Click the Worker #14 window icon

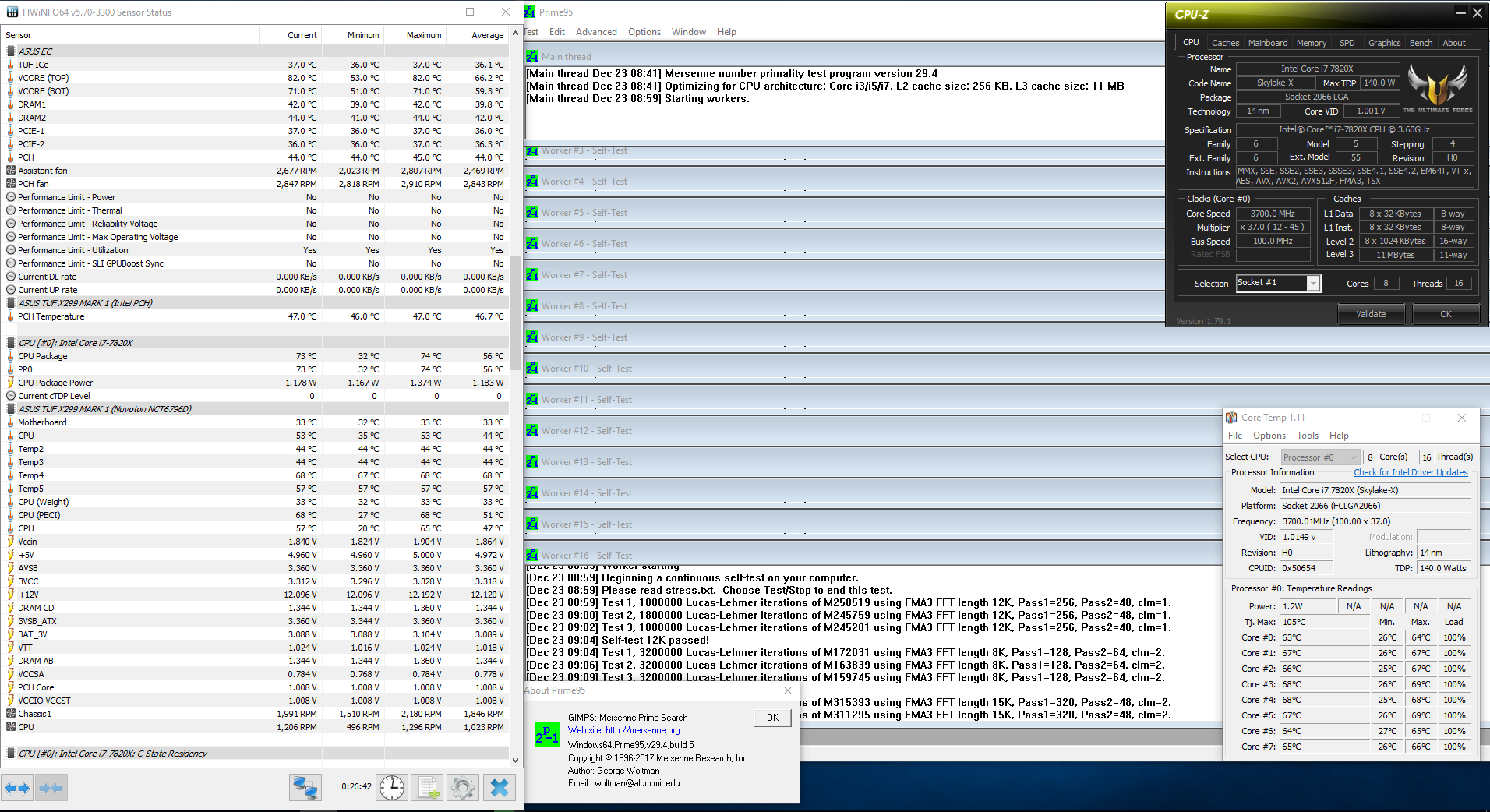(x=532, y=493)
